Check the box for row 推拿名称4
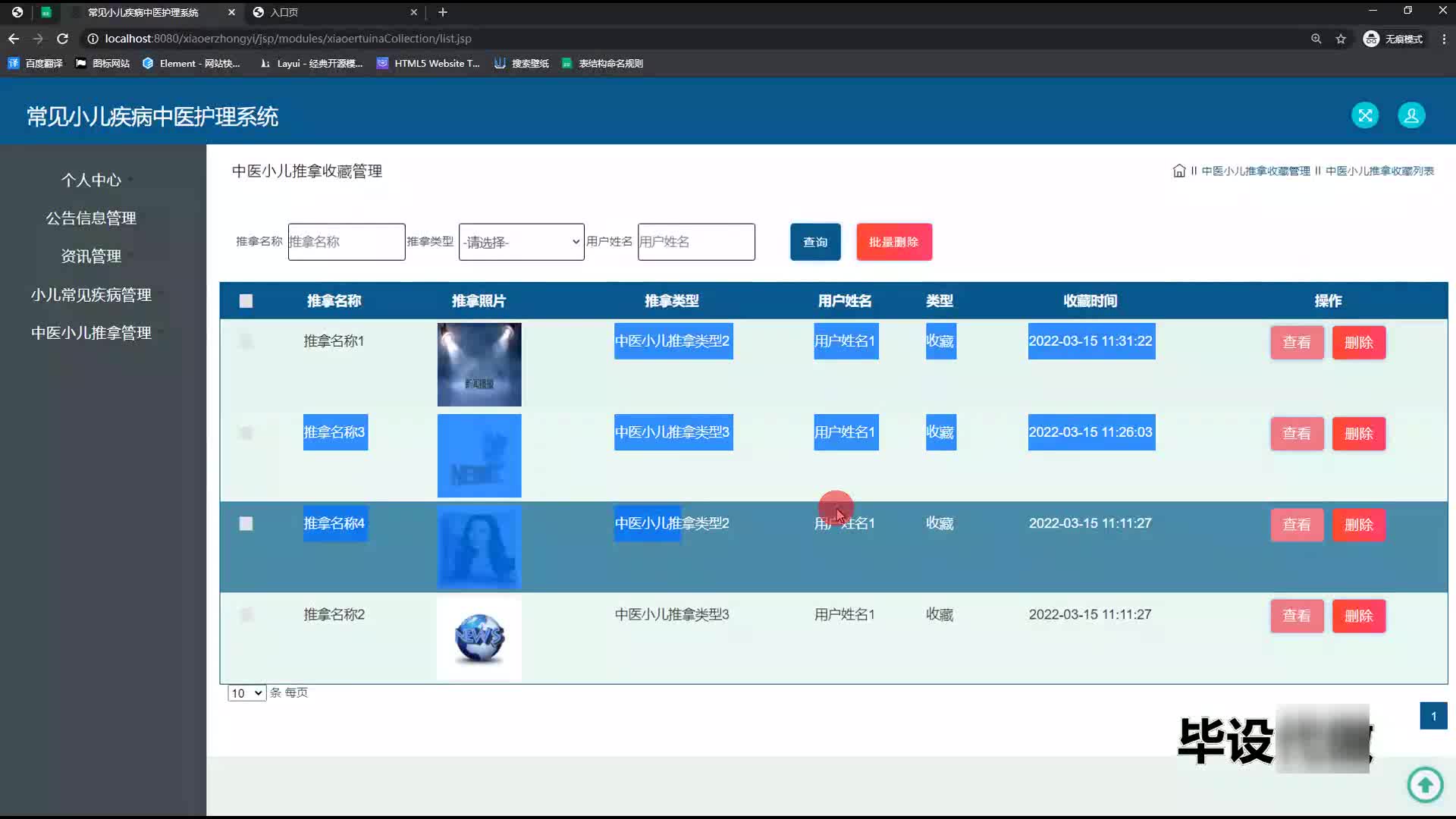Screen dimensions: 1456x819 point(246,524)
